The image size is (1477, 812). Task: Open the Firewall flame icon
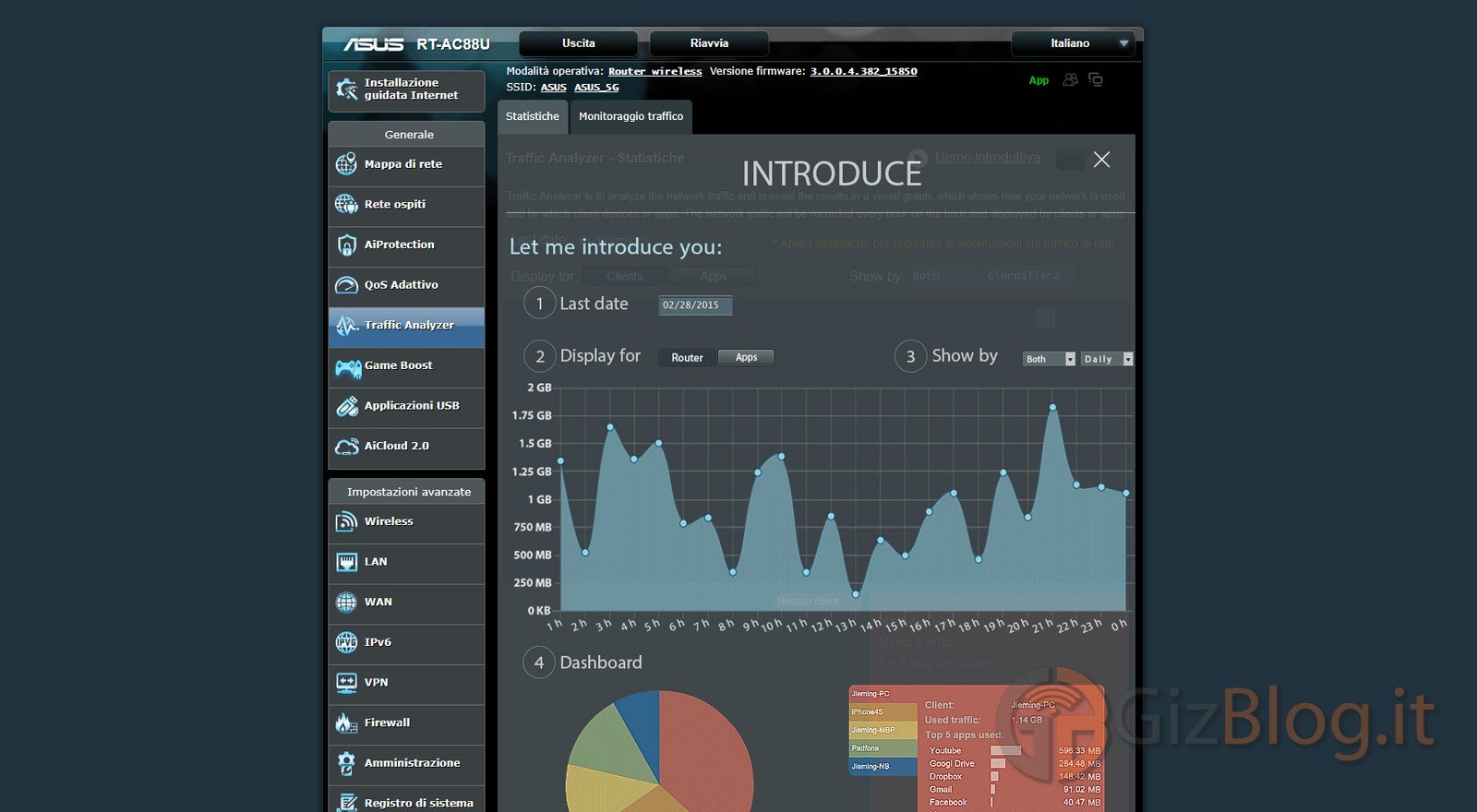(346, 722)
